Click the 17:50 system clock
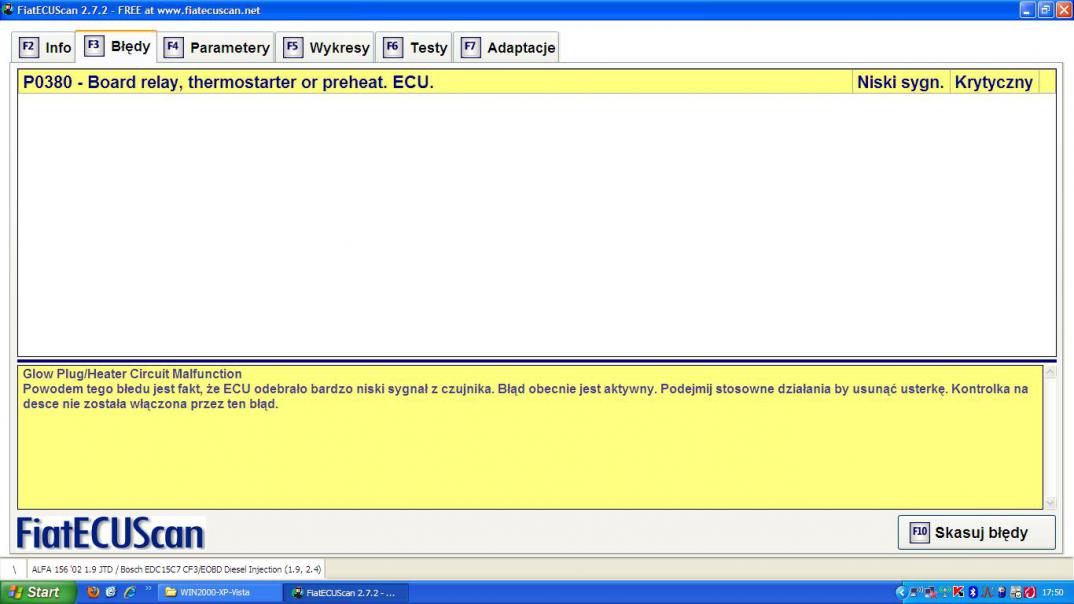The width and height of the screenshot is (1074, 604). 1053,592
